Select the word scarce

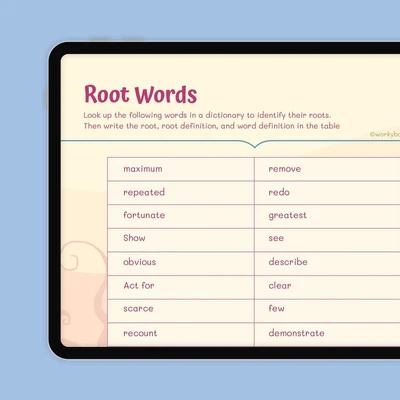point(138,309)
